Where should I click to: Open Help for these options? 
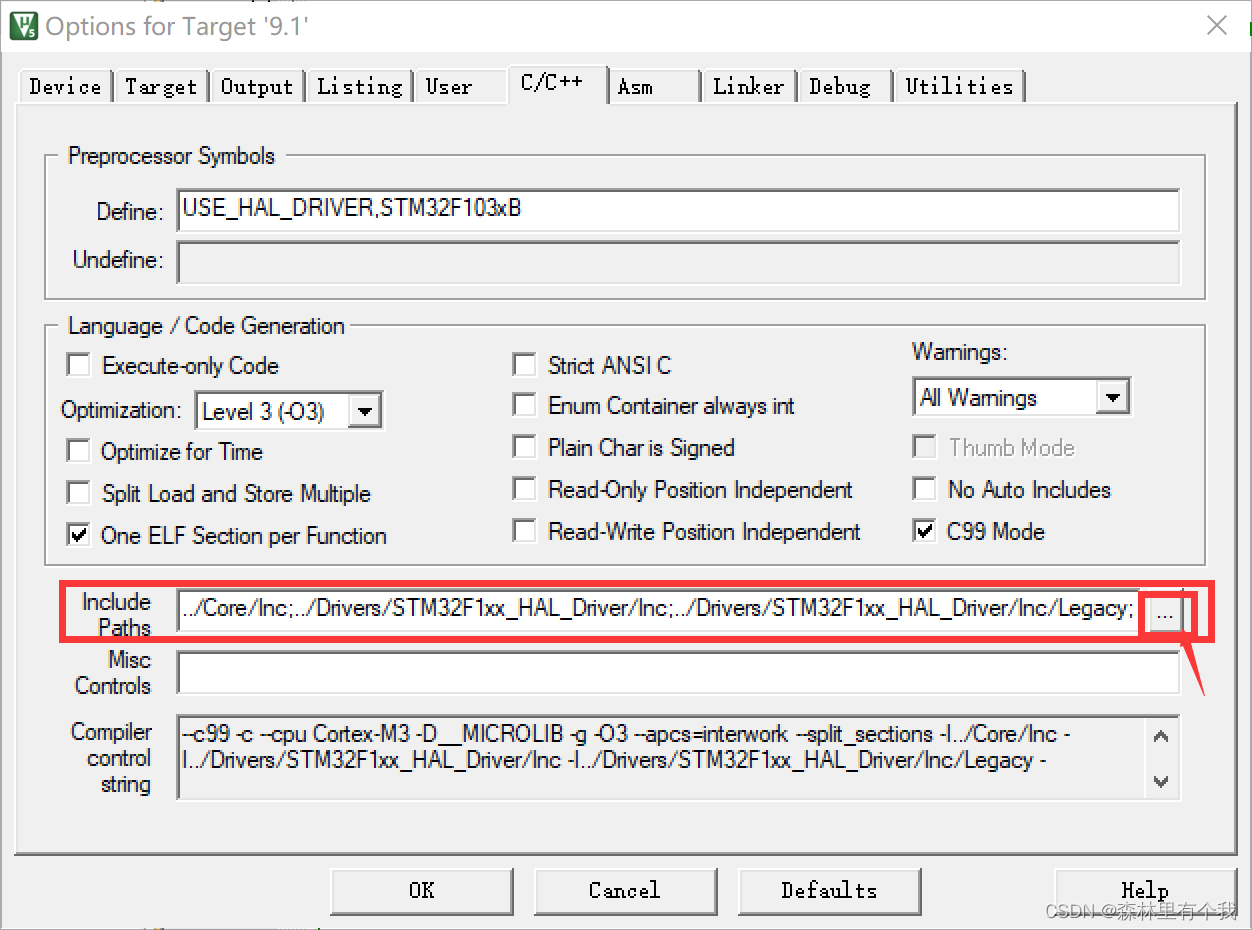click(1145, 890)
